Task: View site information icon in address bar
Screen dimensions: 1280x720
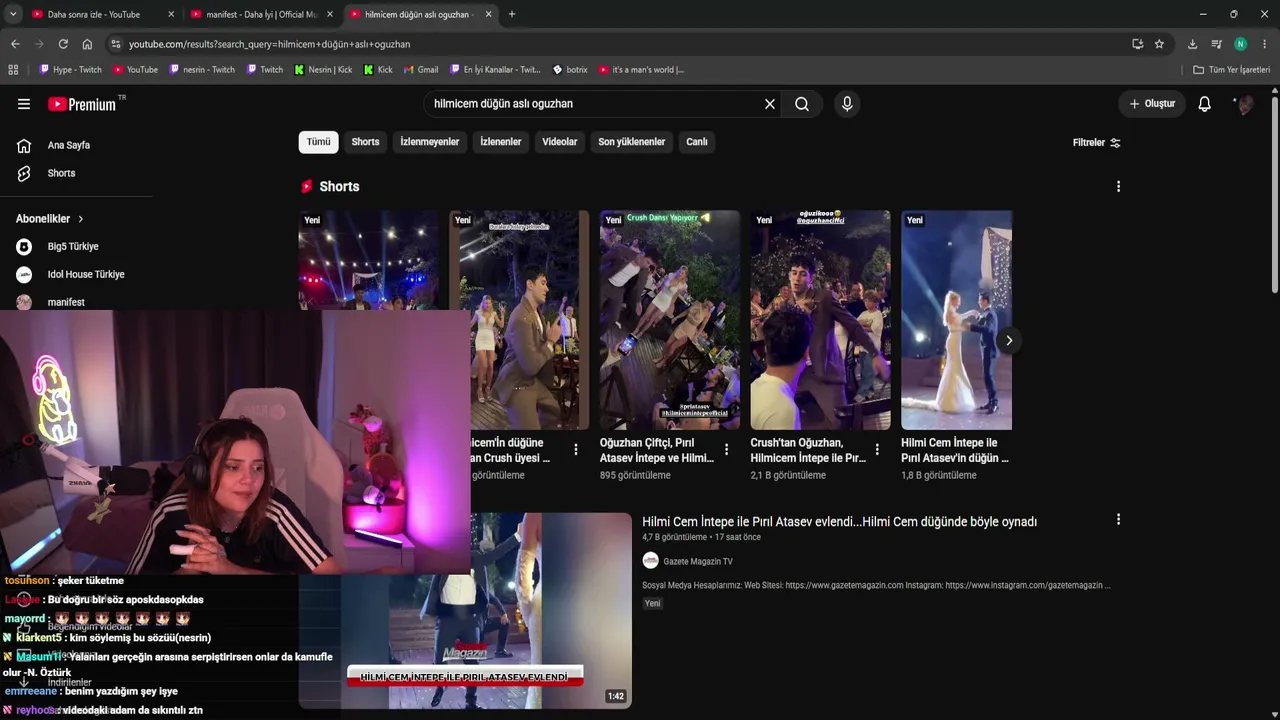Action: 116,44
